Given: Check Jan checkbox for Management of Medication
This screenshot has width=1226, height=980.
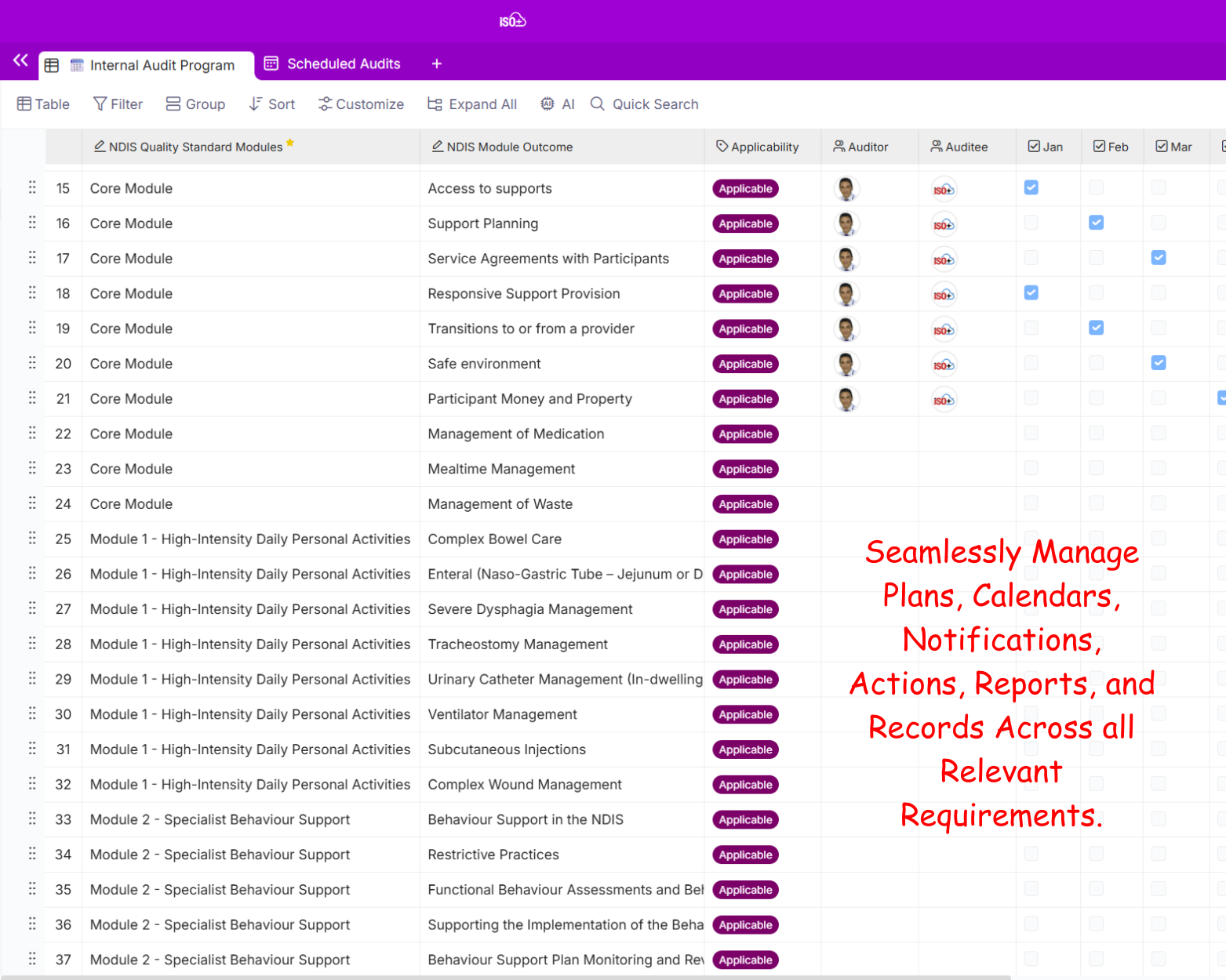Looking at the screenshot, I should click(1031, 433).
